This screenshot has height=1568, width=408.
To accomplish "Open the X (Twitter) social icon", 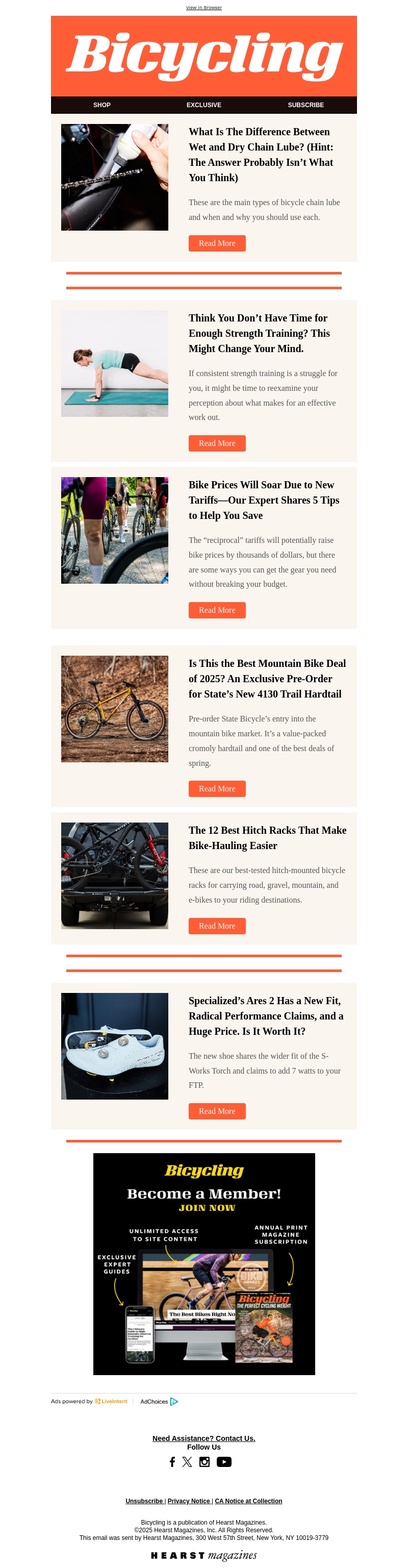I will (x=187, y=1461).
